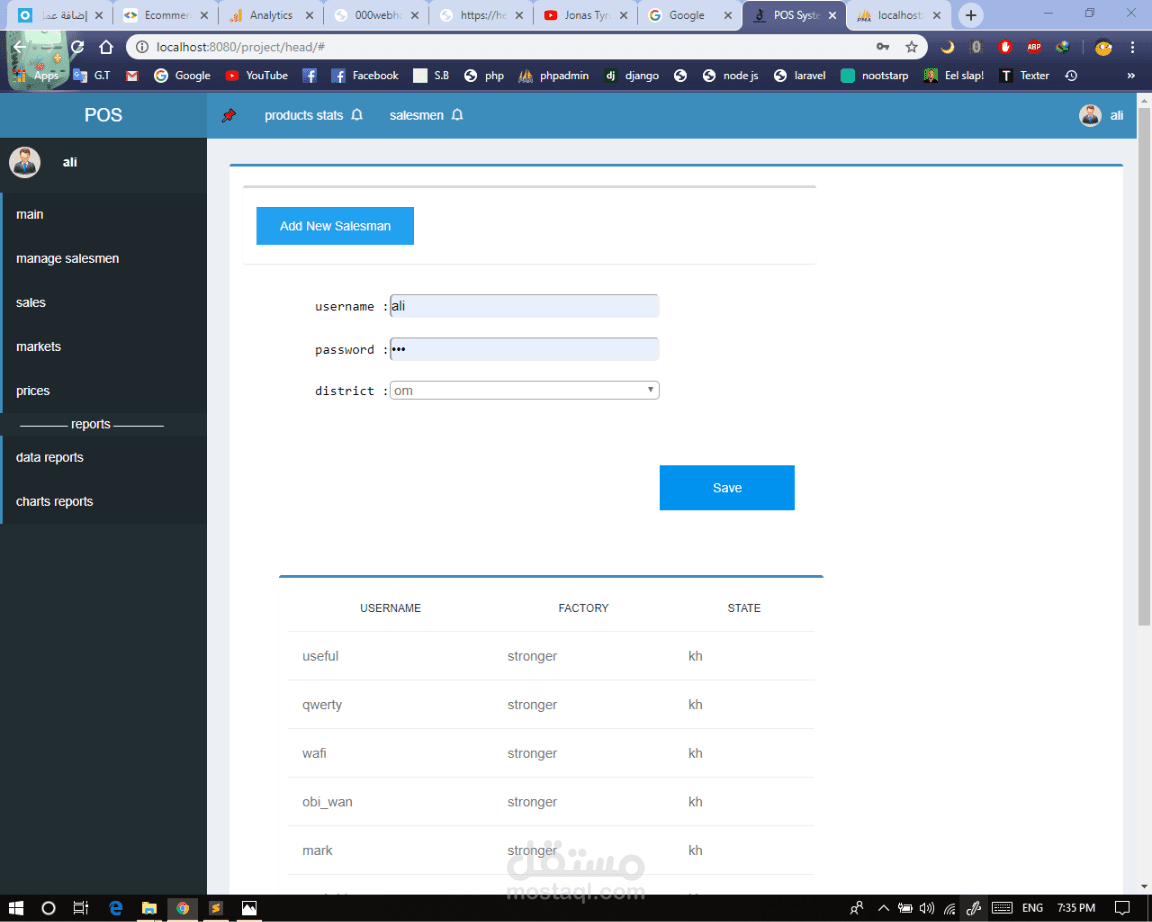1152x922 pixels.
Task: Open data reports sidebar item
Action: [104, 457]
